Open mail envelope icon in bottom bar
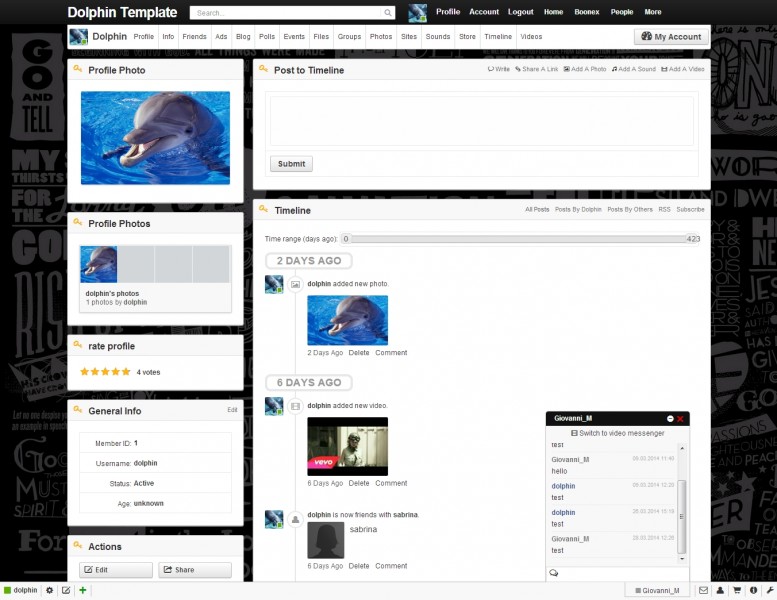 [703, 591]
